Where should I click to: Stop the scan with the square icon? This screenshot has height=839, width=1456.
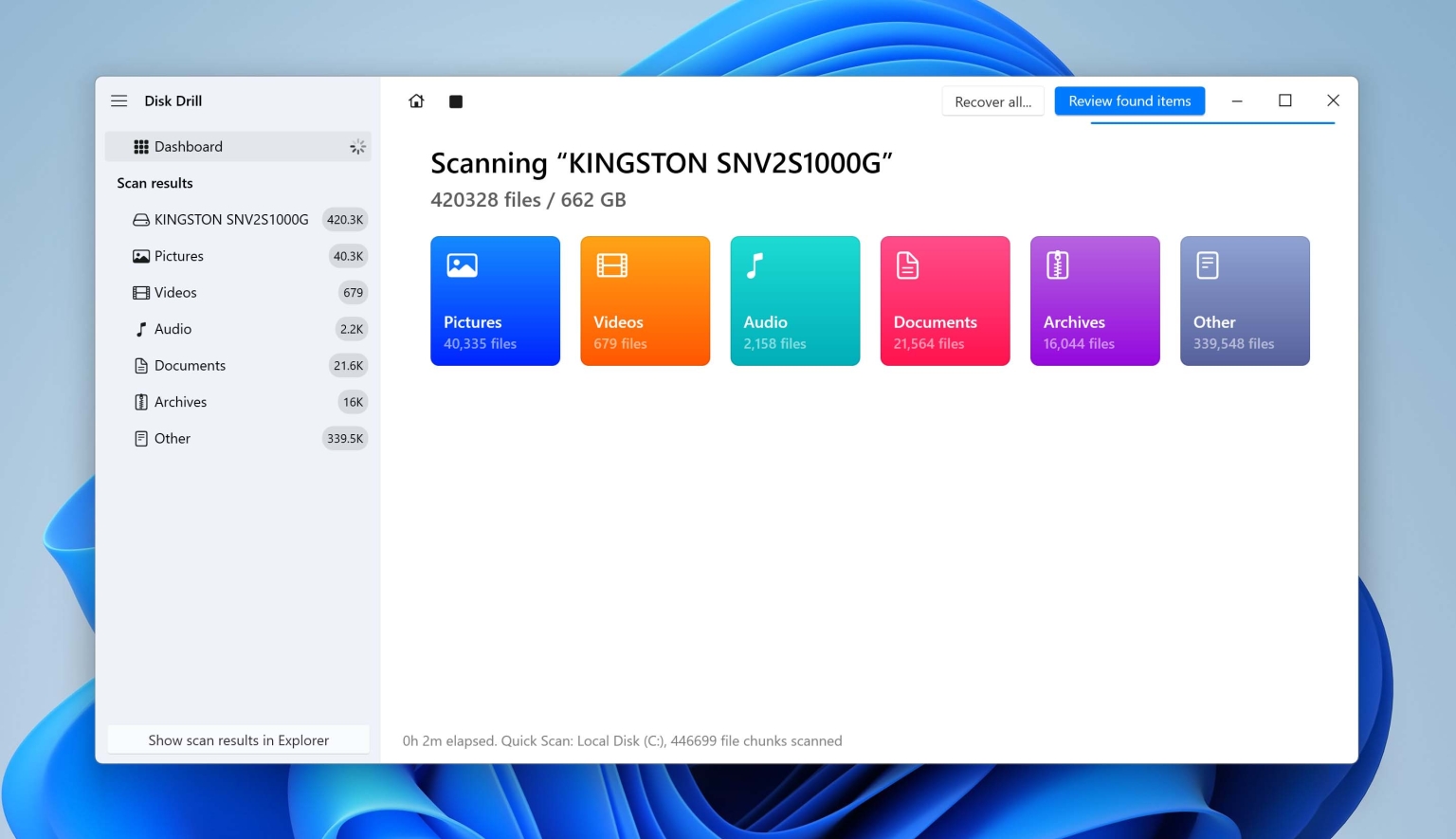456,101
